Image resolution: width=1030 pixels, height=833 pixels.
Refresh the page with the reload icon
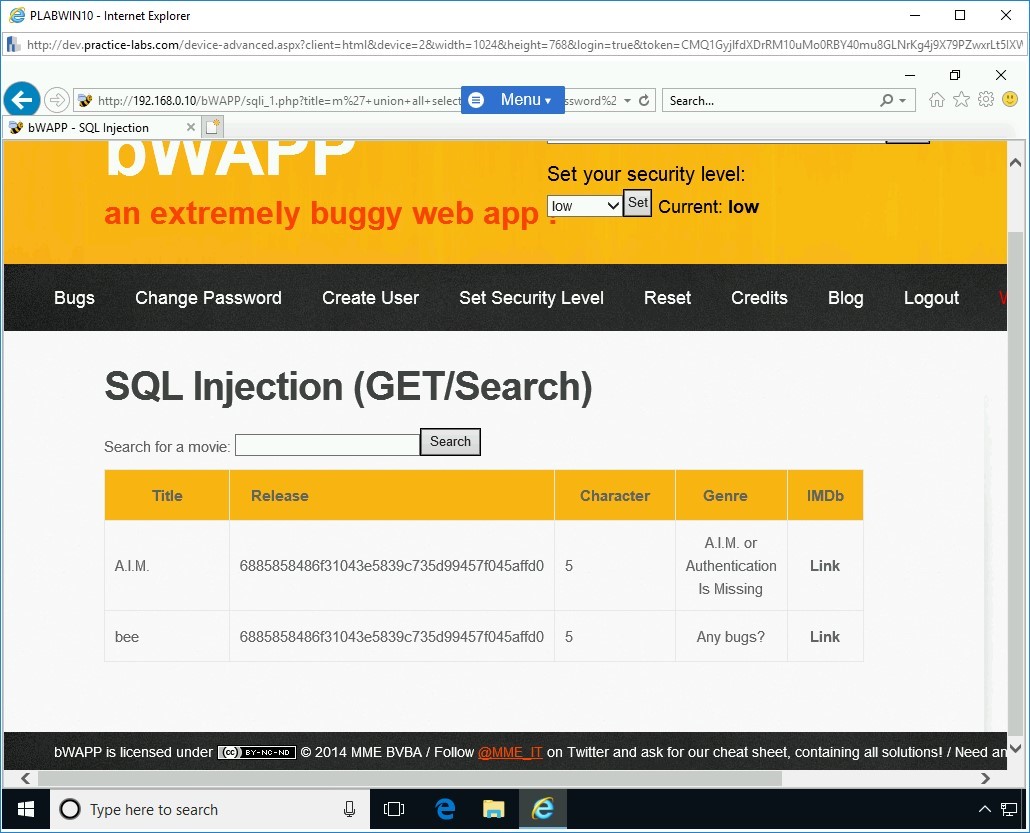pos(644,101)
